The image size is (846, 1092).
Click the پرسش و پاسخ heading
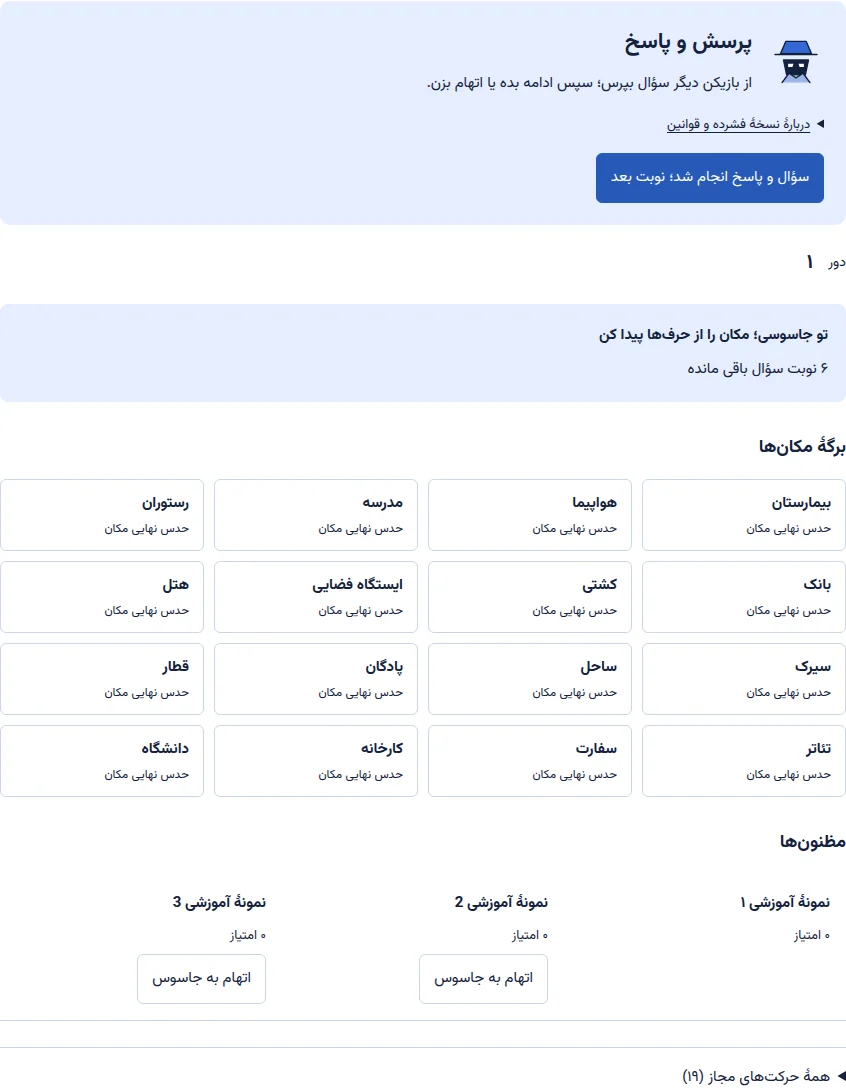(x=688, y=43)
